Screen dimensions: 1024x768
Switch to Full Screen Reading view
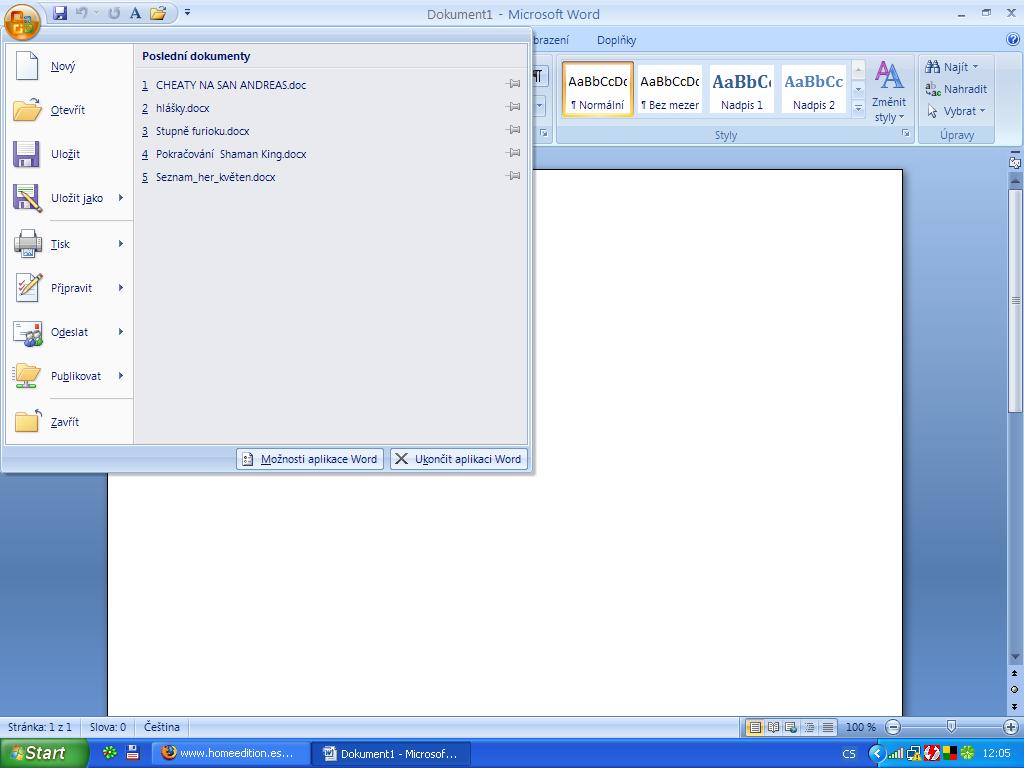pyautogui.click(x=773, y=727)
